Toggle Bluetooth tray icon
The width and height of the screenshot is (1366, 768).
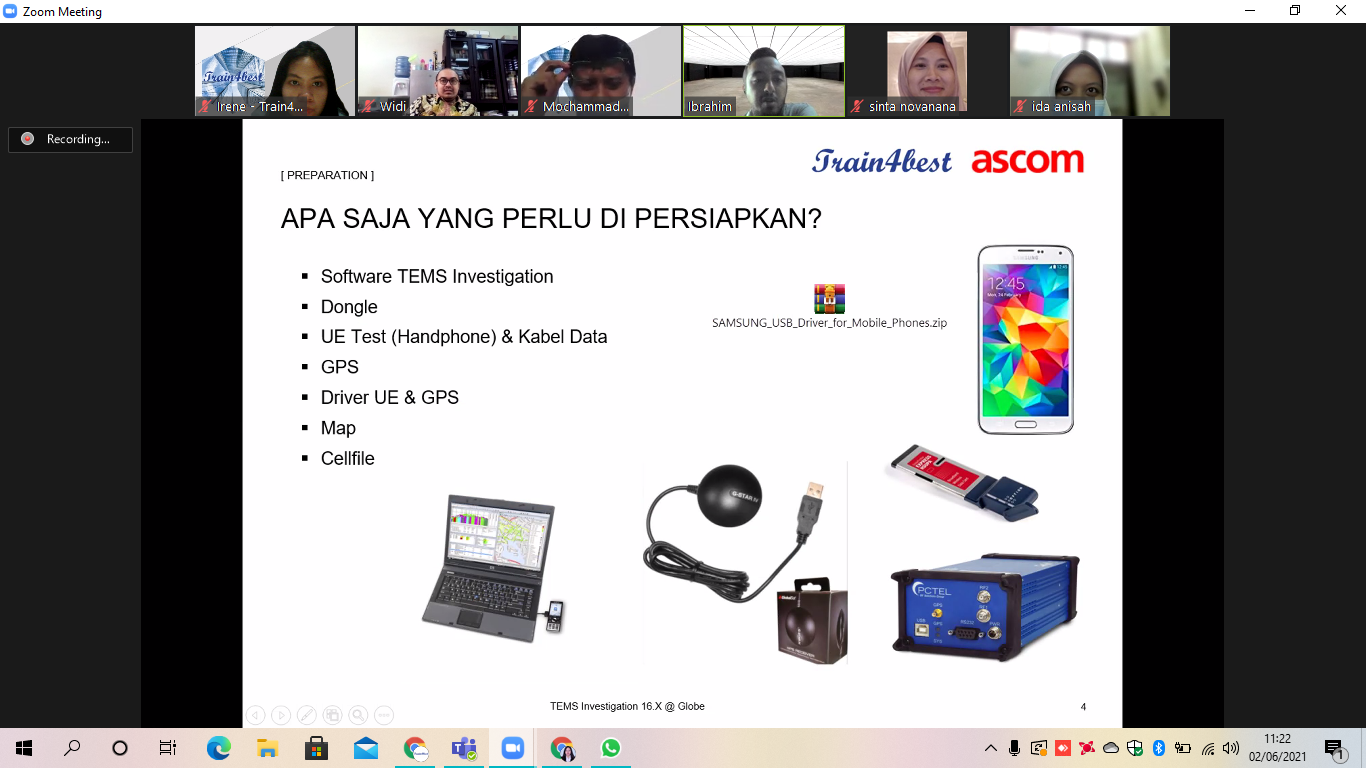(1159, 748)
